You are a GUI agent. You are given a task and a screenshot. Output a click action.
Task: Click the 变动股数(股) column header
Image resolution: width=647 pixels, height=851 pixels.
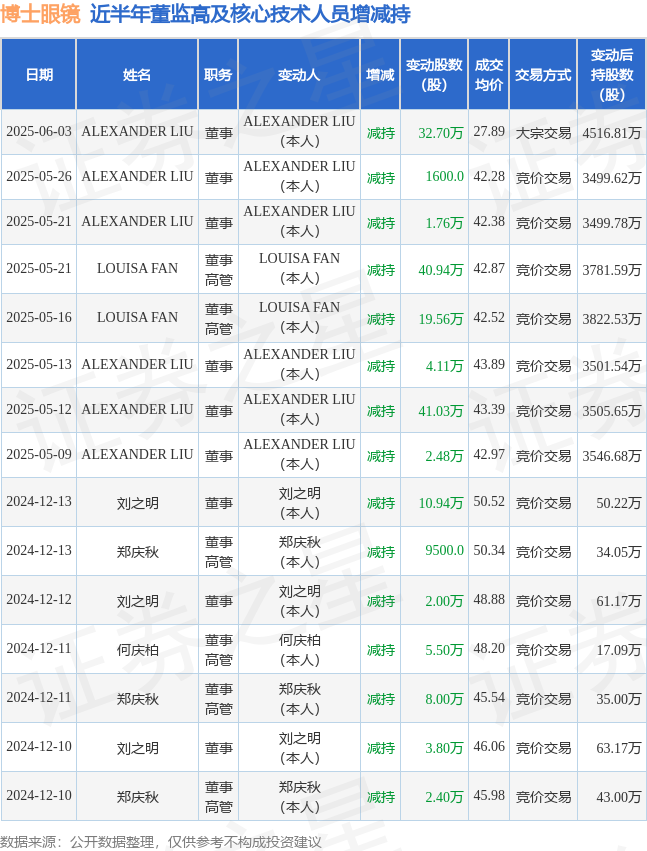click(x=434, y=74)
